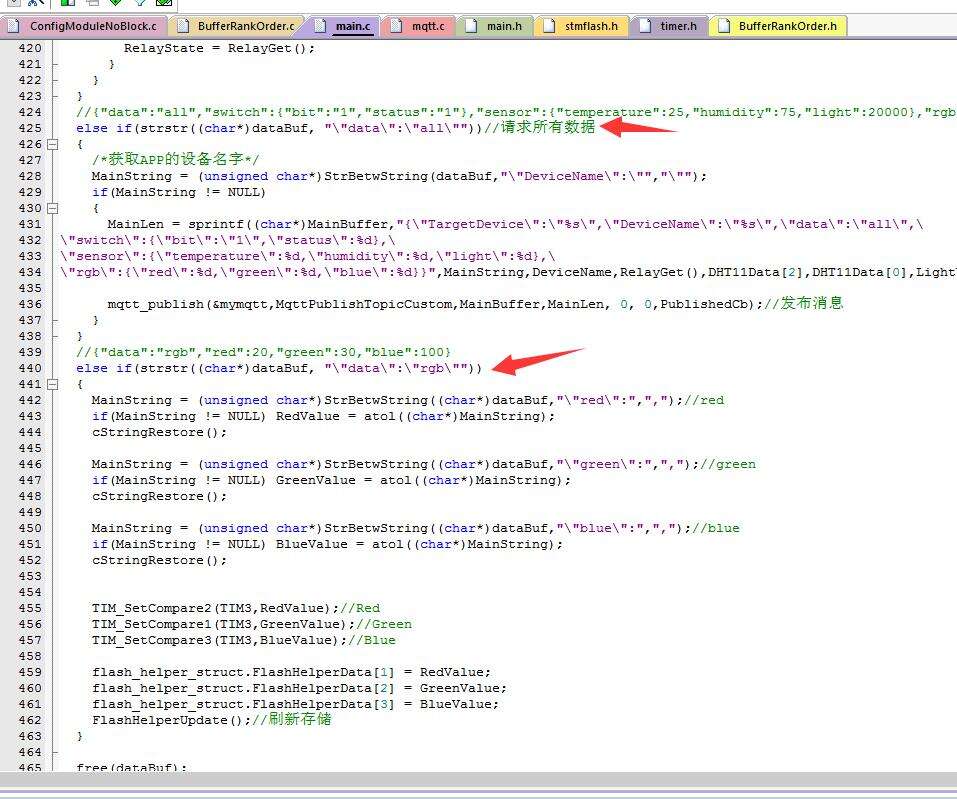
Task: Click the file icon on main.c tab
Action: pos(320,26)
